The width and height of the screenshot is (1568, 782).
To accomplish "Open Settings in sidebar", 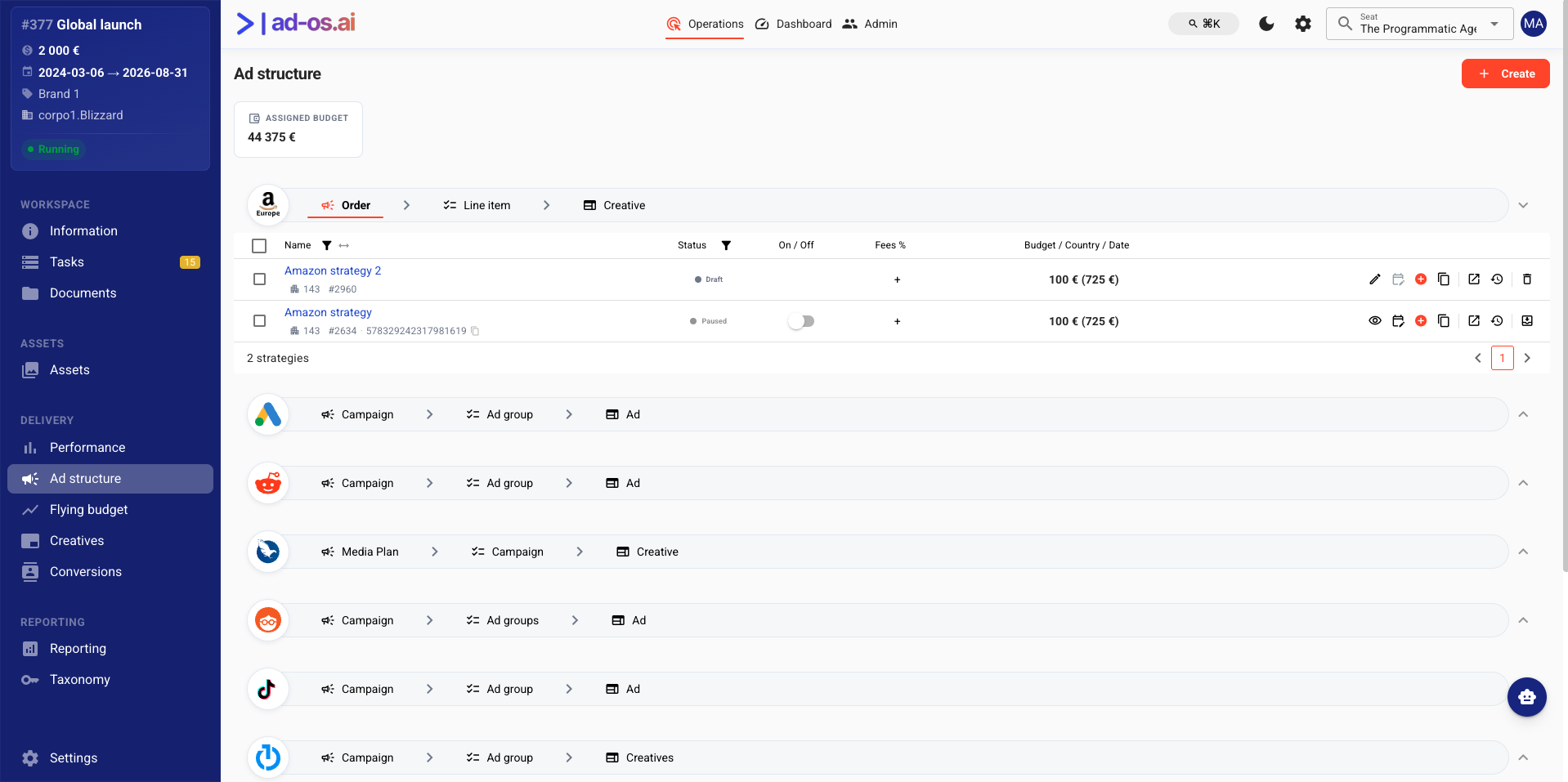I will [110, 758].
